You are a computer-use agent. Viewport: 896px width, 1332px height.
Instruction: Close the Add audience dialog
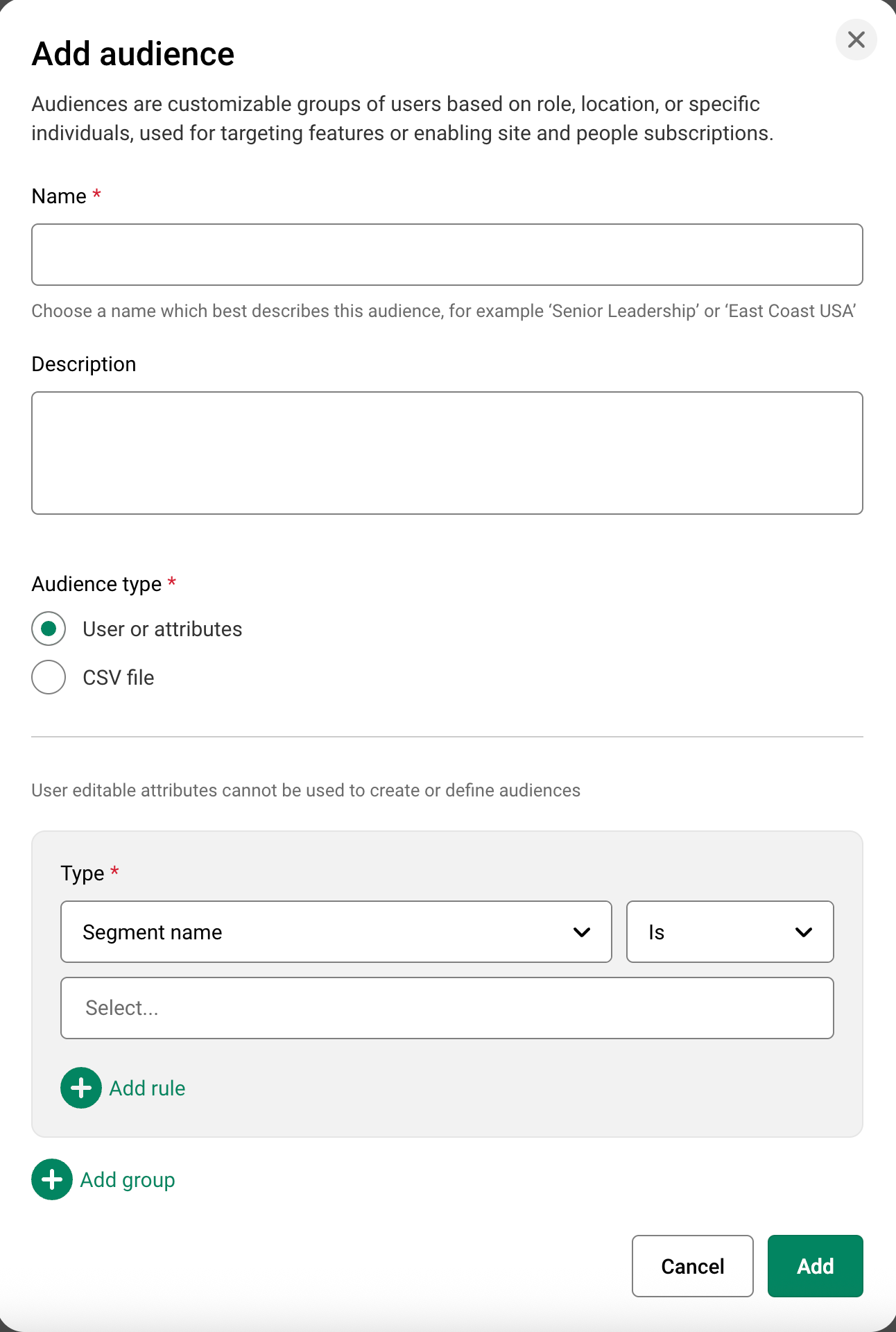pyautogui.click(x=856, y=40)
